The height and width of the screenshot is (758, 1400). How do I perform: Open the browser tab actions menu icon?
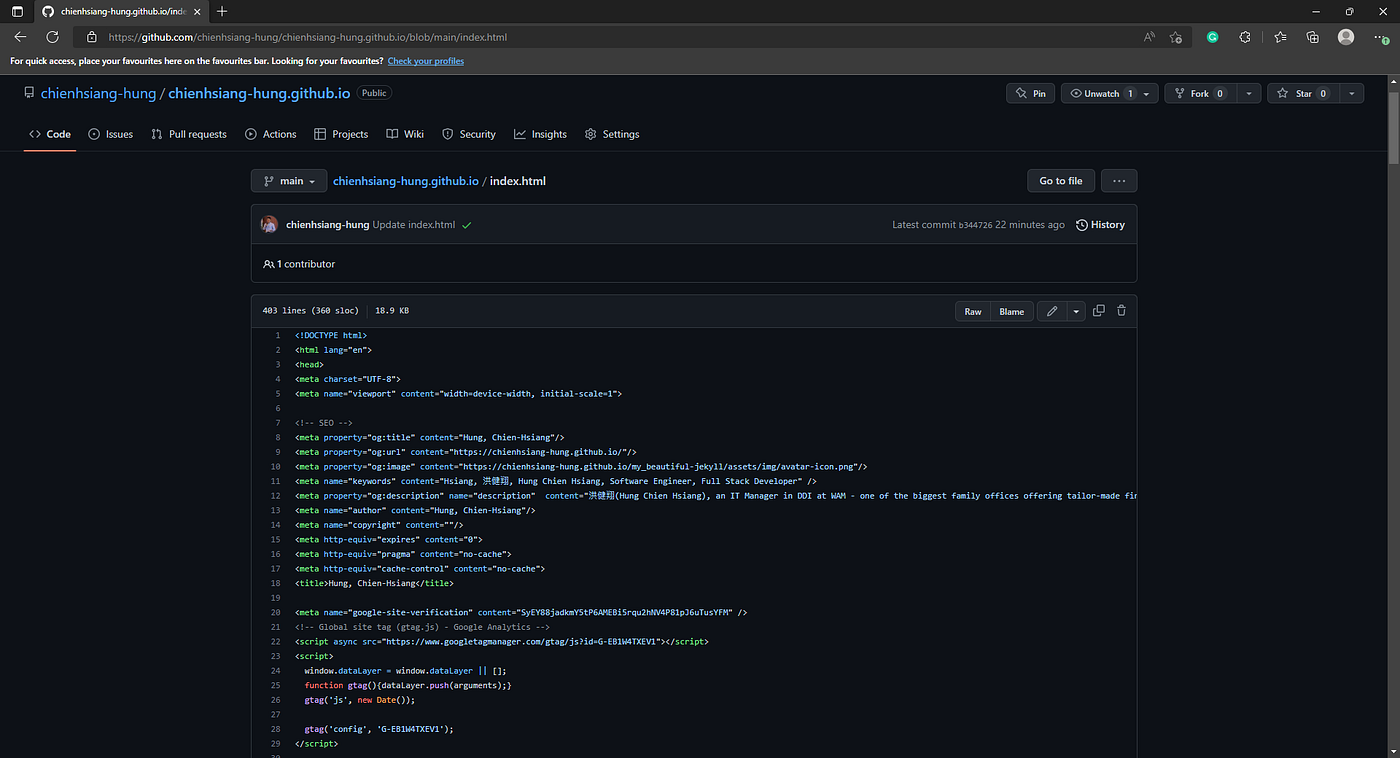click(17, 11)
